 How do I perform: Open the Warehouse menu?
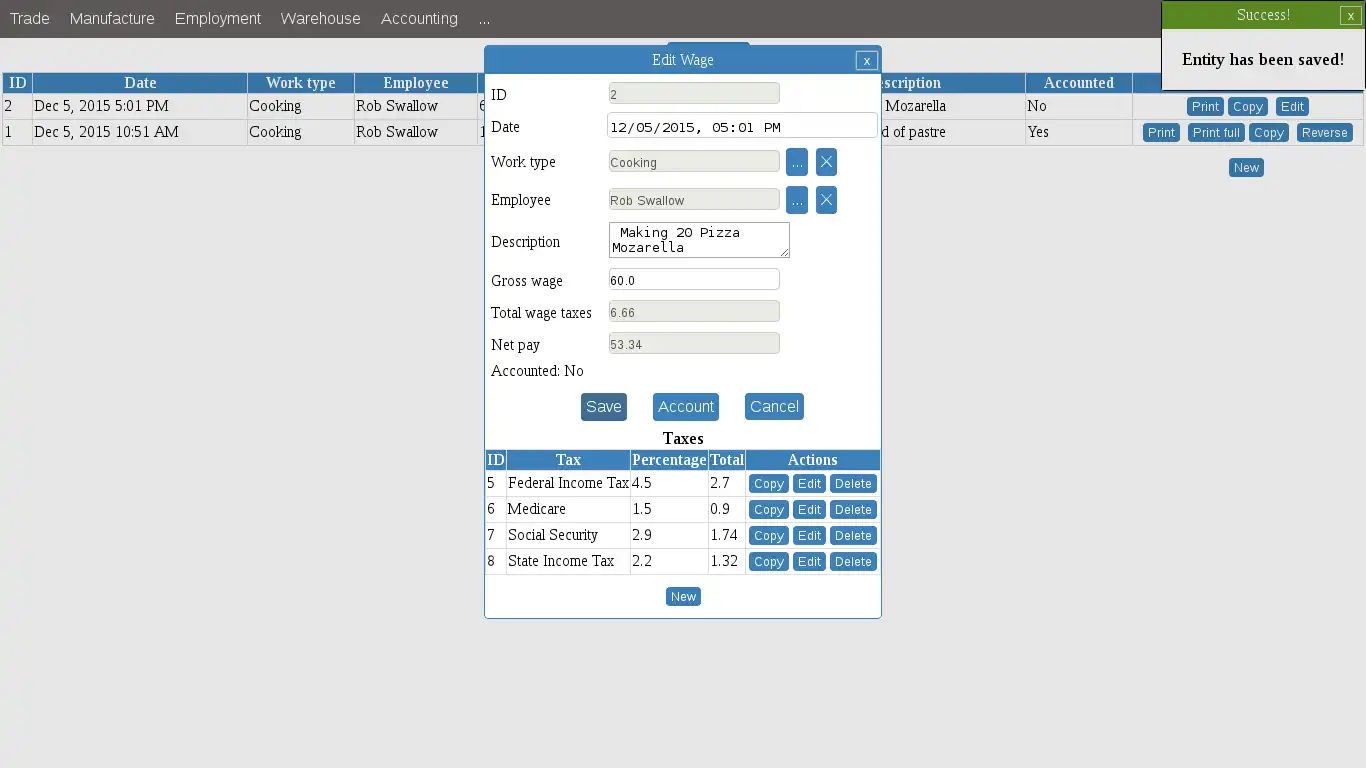click(x=321, y=18)
